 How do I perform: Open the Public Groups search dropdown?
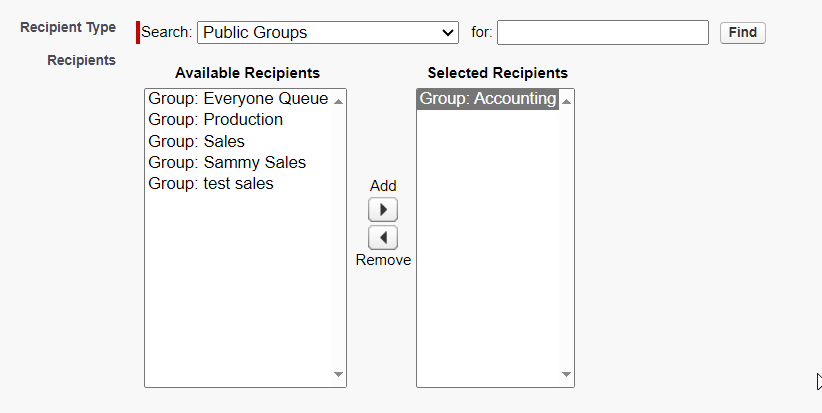(328, 32)
